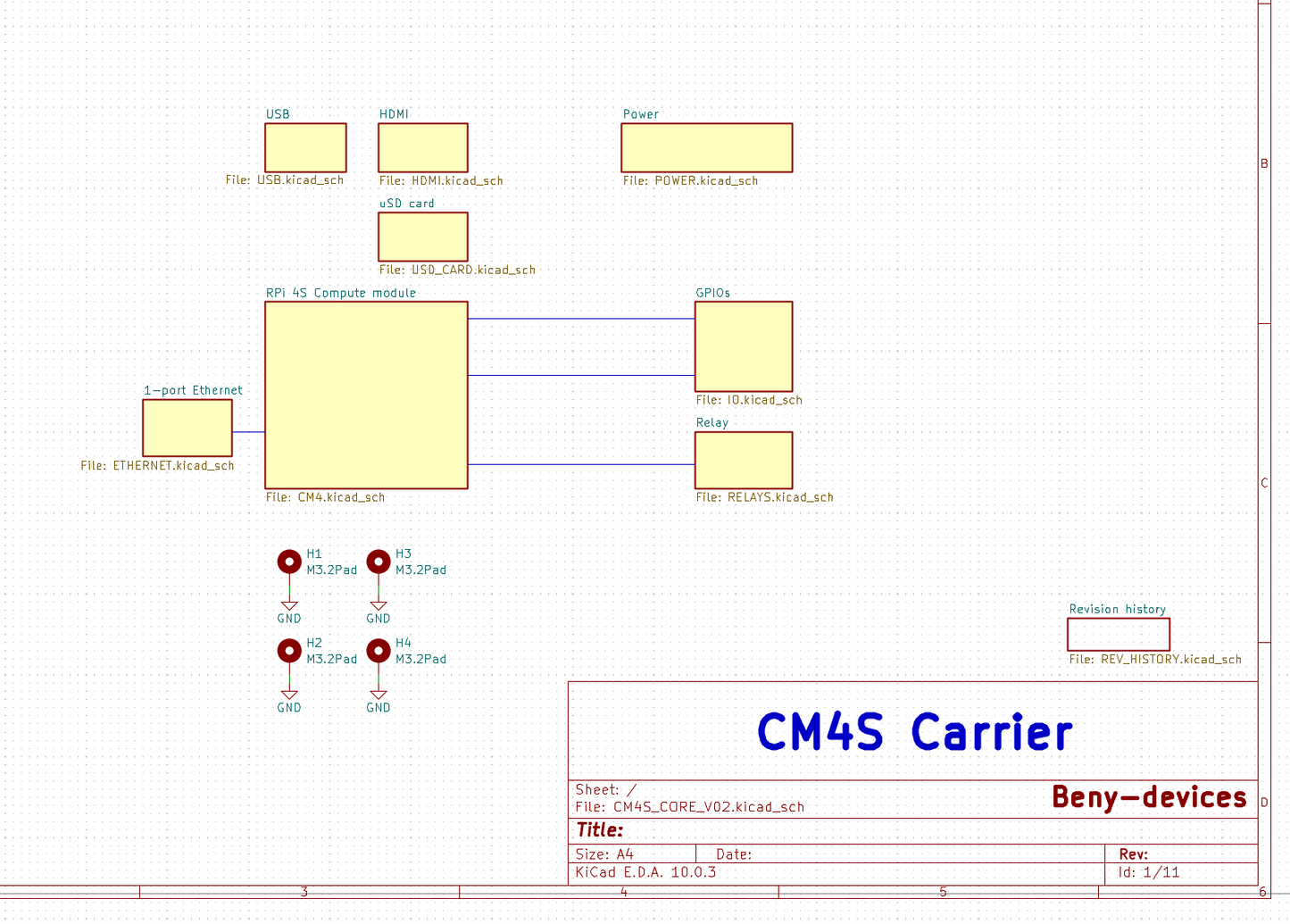
Task: Click the 'File: HDMI.kicad_sch' label
Action: [x=441, y=180]
